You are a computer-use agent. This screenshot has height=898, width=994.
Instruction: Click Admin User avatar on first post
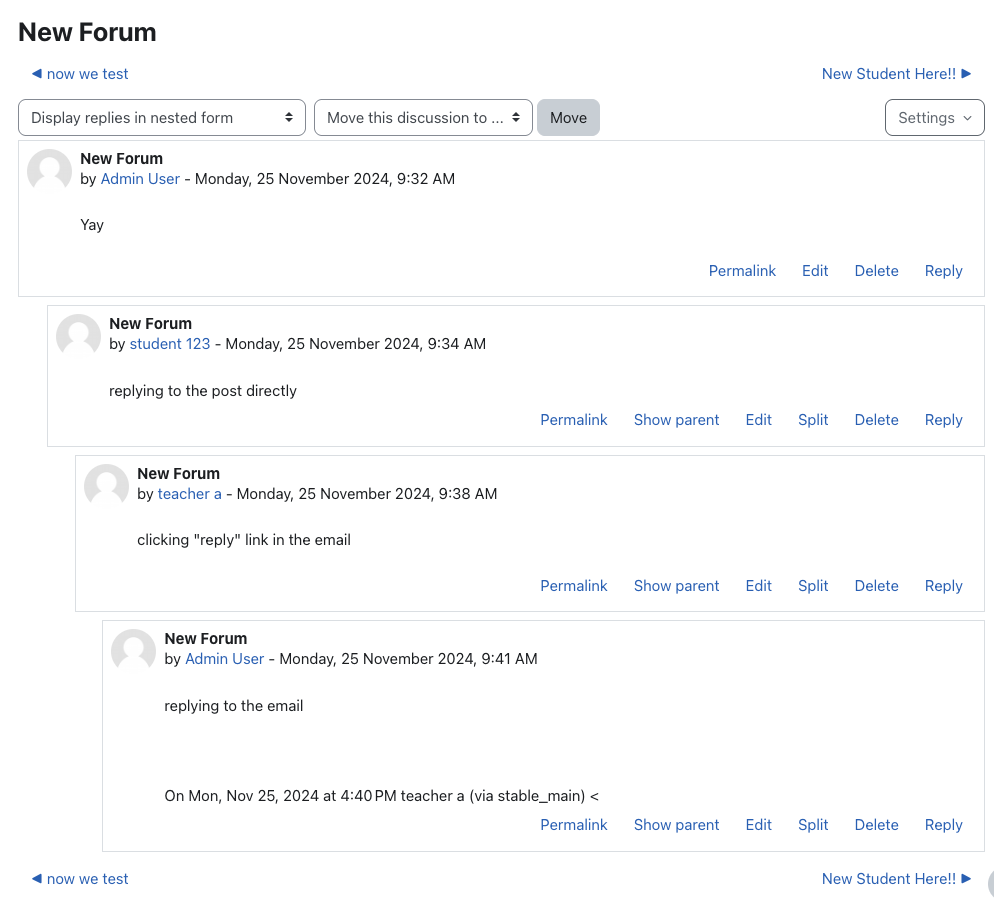49,171
